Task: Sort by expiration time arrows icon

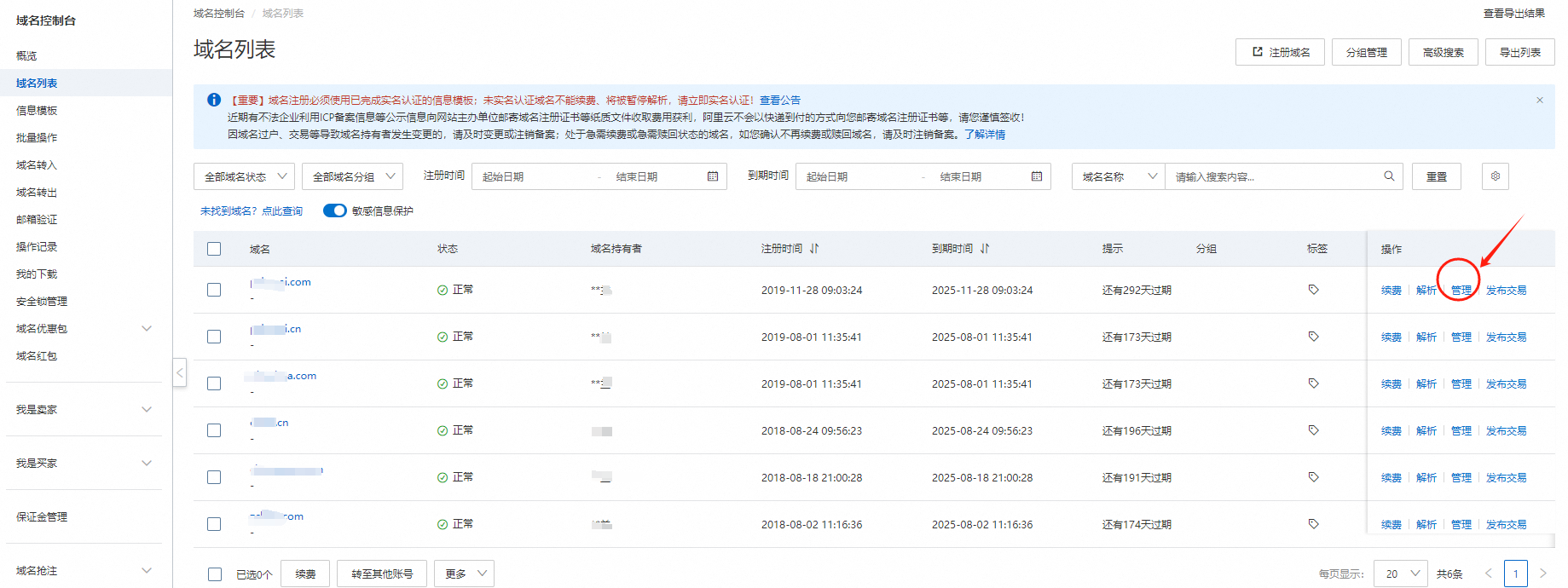Action: pos(985,249)
